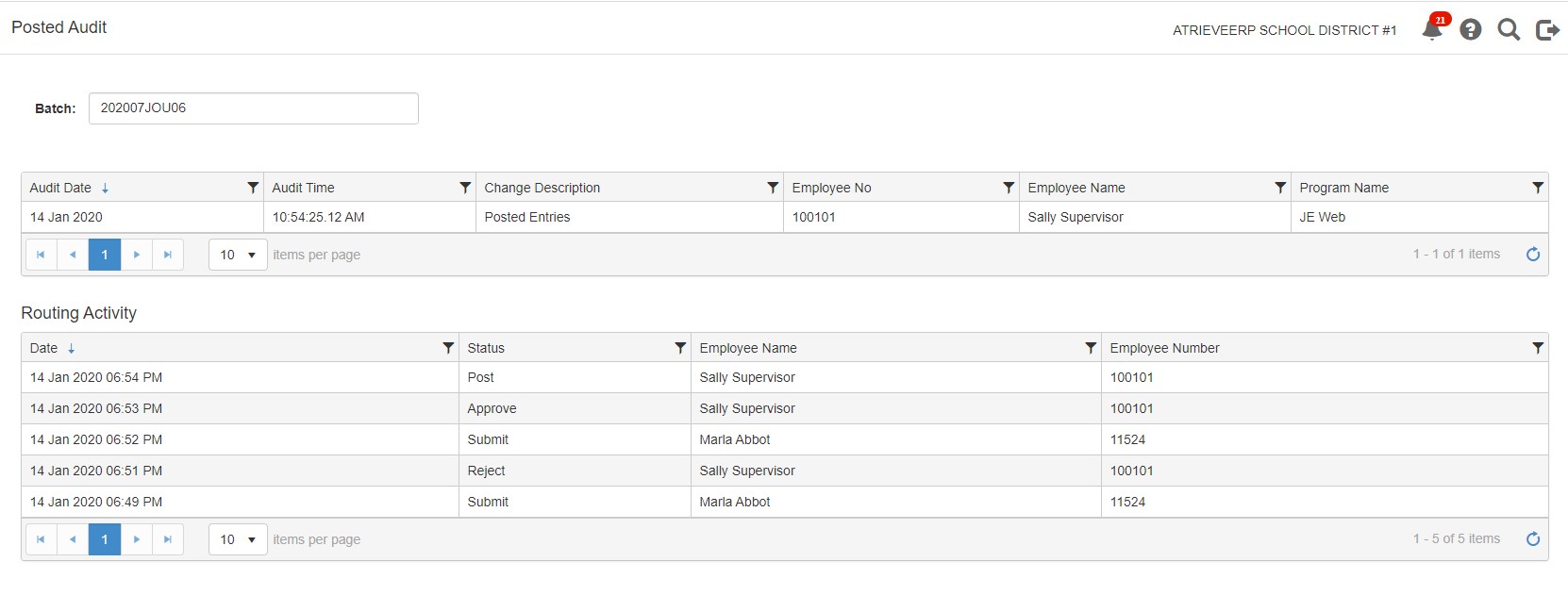The height and width of the screenshot is (595, 1568).
Task: Refresh the Routing Activity grid
Action: coord(1533,539)
